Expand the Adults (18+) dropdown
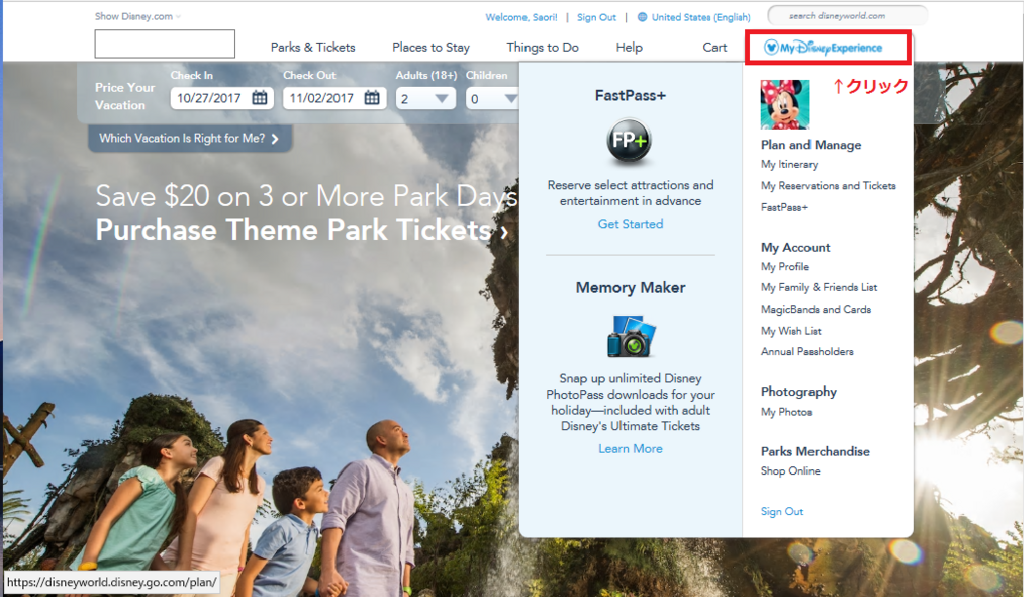Image resolution: width=1024 pixels, height=597 pixels. tap(426, 99)
